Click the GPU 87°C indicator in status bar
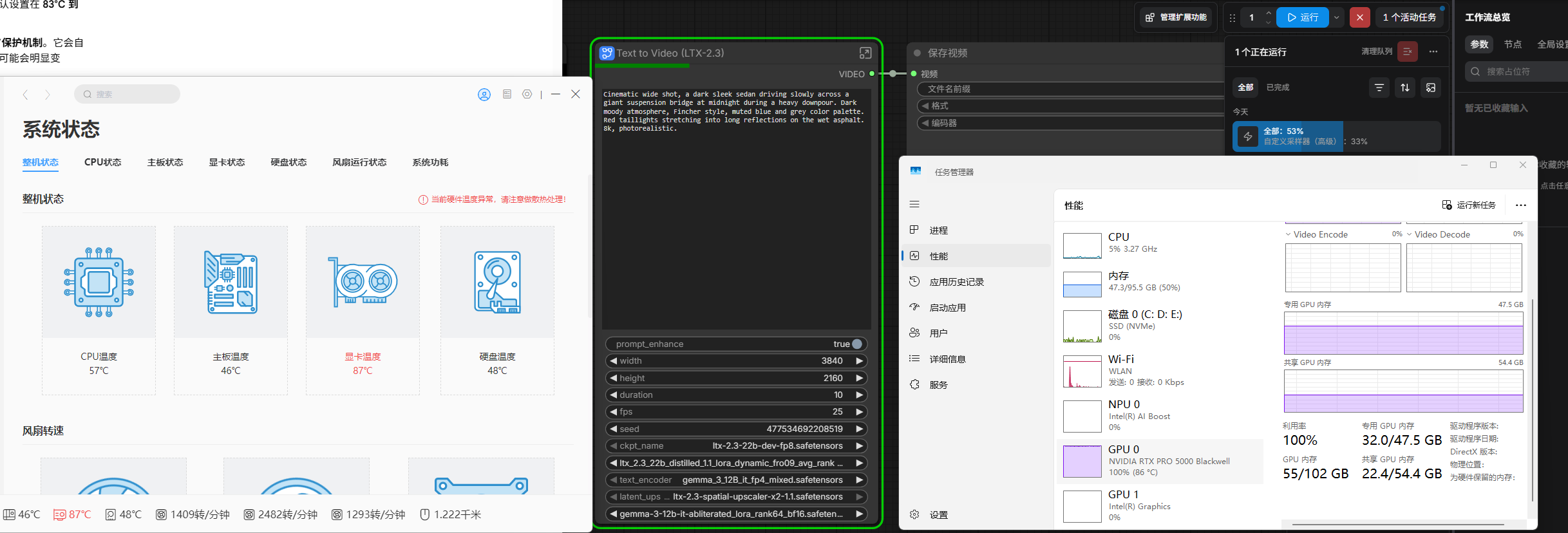The width and height of the screenshot is (1568, 533). click(72, 514)
